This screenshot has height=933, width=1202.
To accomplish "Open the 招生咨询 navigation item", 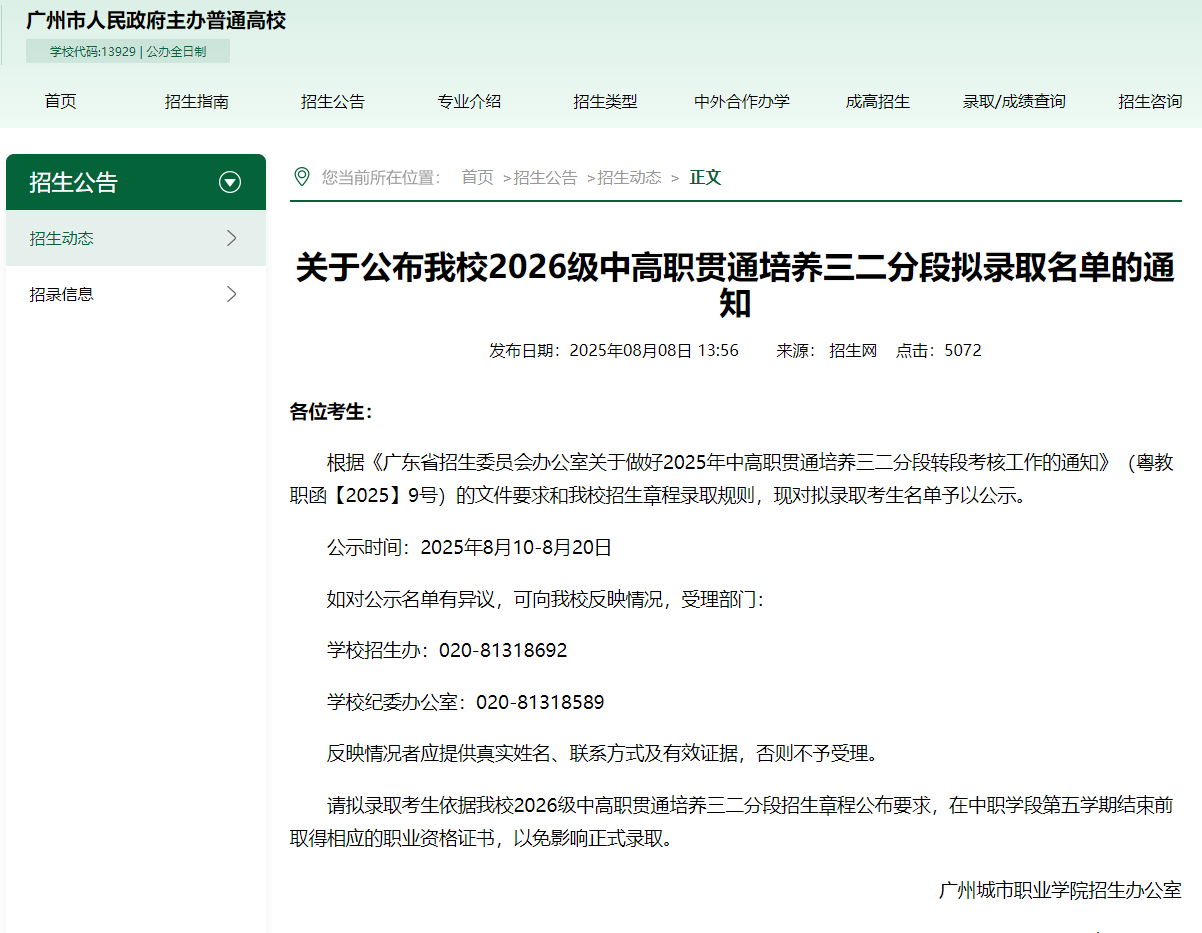I will tap(1150, 101).
